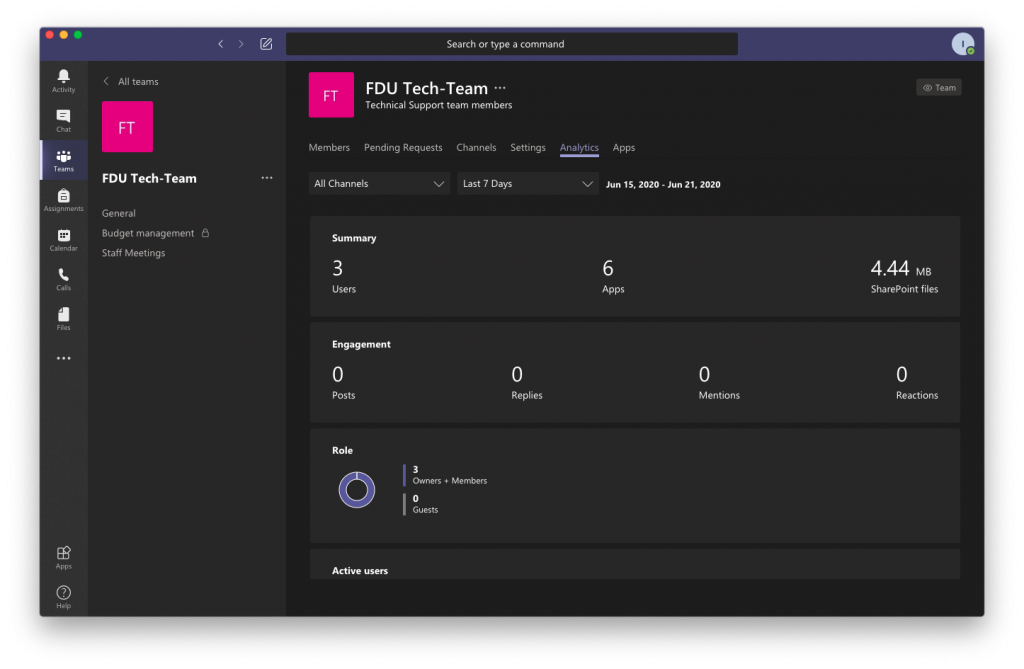The width and height of the screenshot is (1024, 669).
Task: Click the Jun 15, 2020 - Jun 21, 2020 date range
Action: (663, 184)
